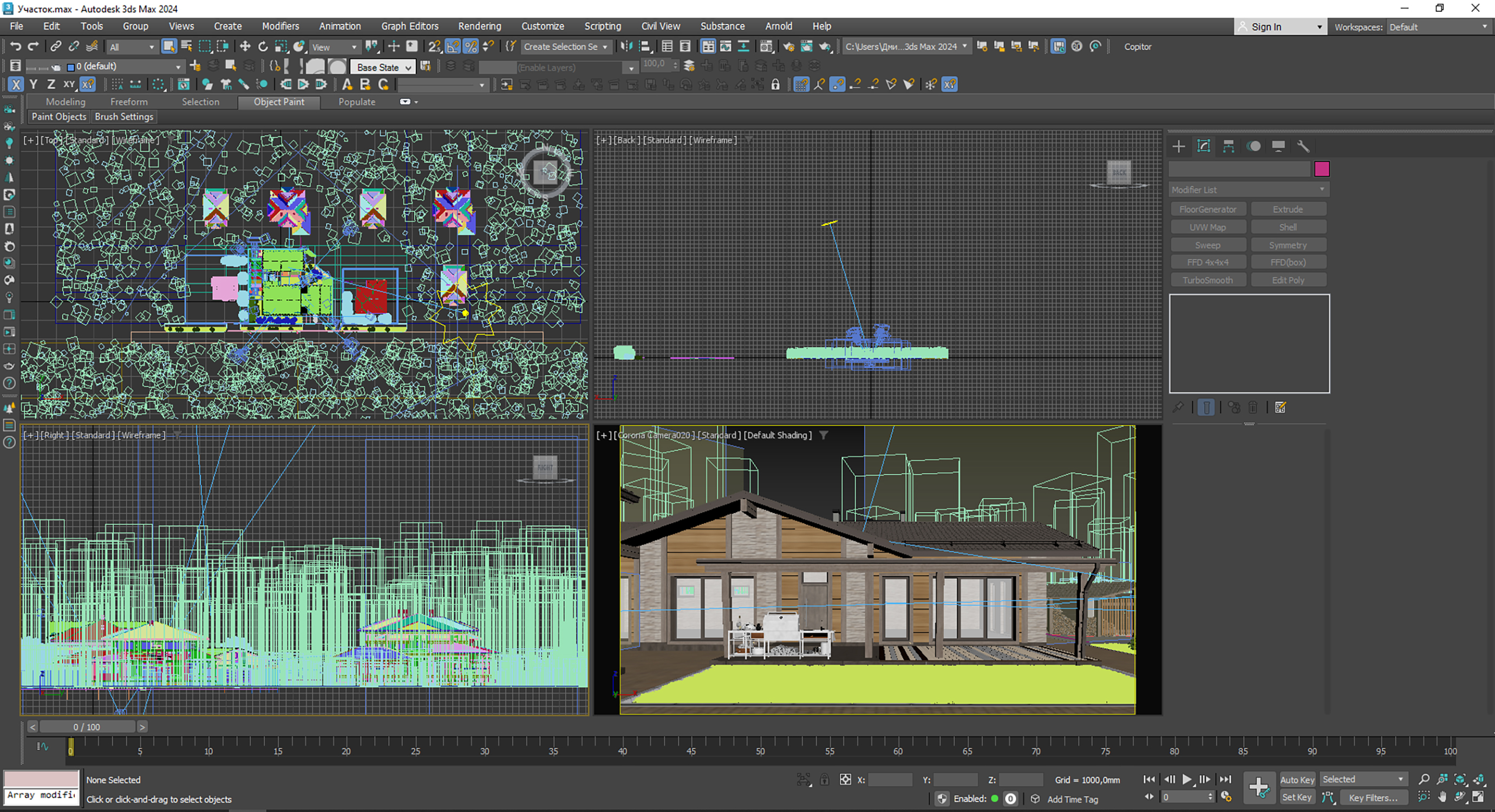
Task: Open the Utilities wrench icon
Action: (x=1303, y=146)
